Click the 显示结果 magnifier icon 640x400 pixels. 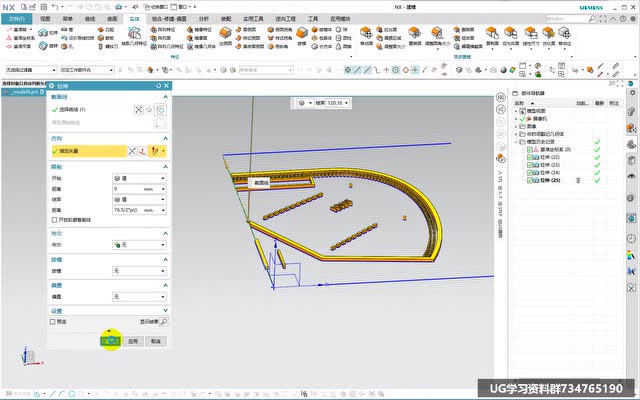pyautogui.click(x=164, y=321)
